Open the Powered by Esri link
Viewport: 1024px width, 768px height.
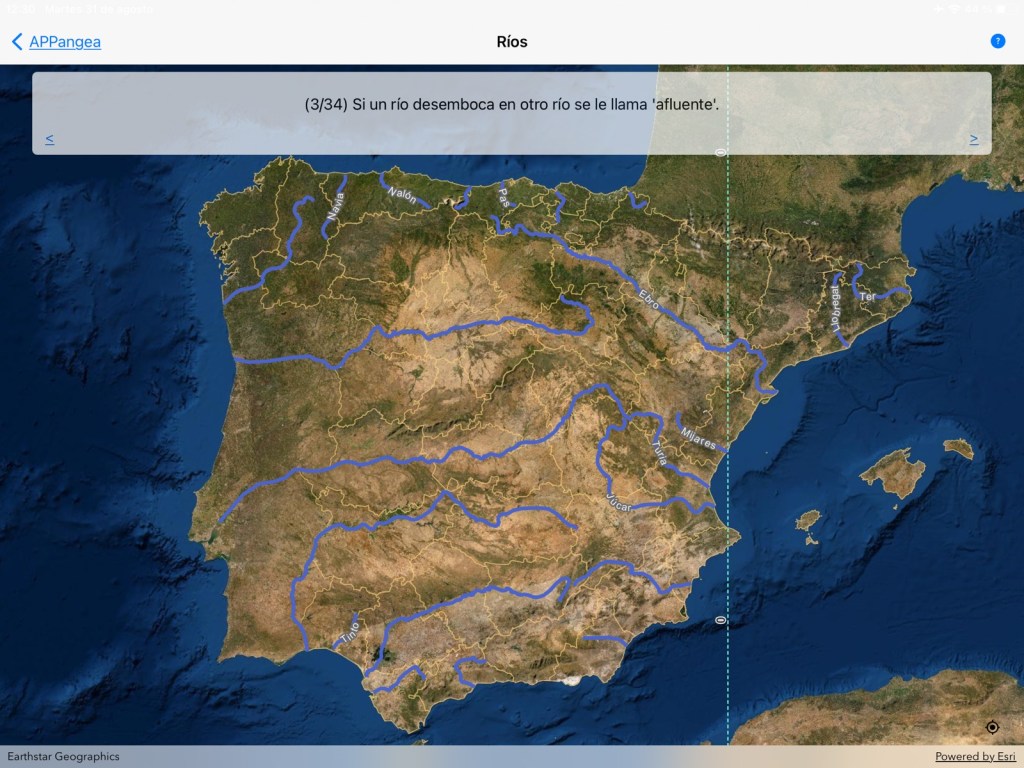click(x=975, y=757)
